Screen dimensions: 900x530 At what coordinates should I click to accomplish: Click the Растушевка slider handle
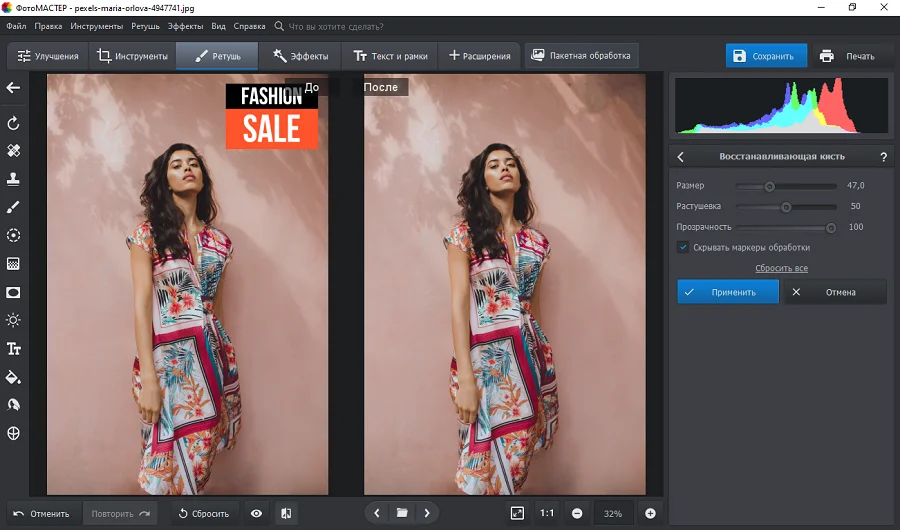[786, 207]
